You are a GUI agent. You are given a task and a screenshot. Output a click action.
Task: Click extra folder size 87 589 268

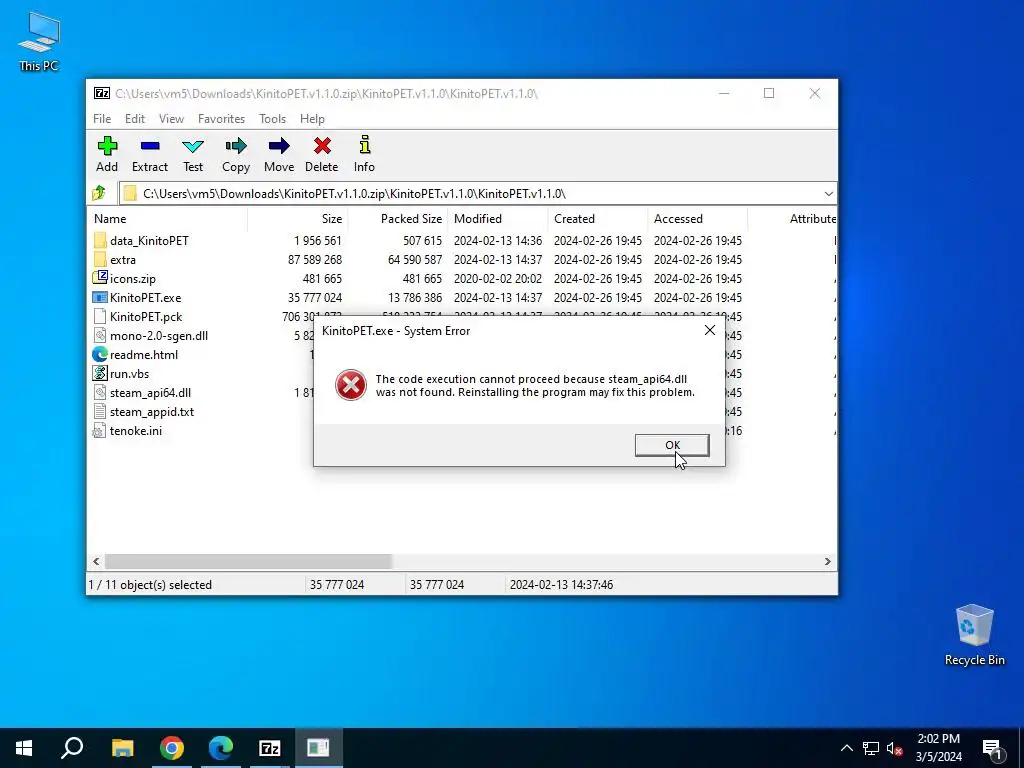click(x=315, y=259)
